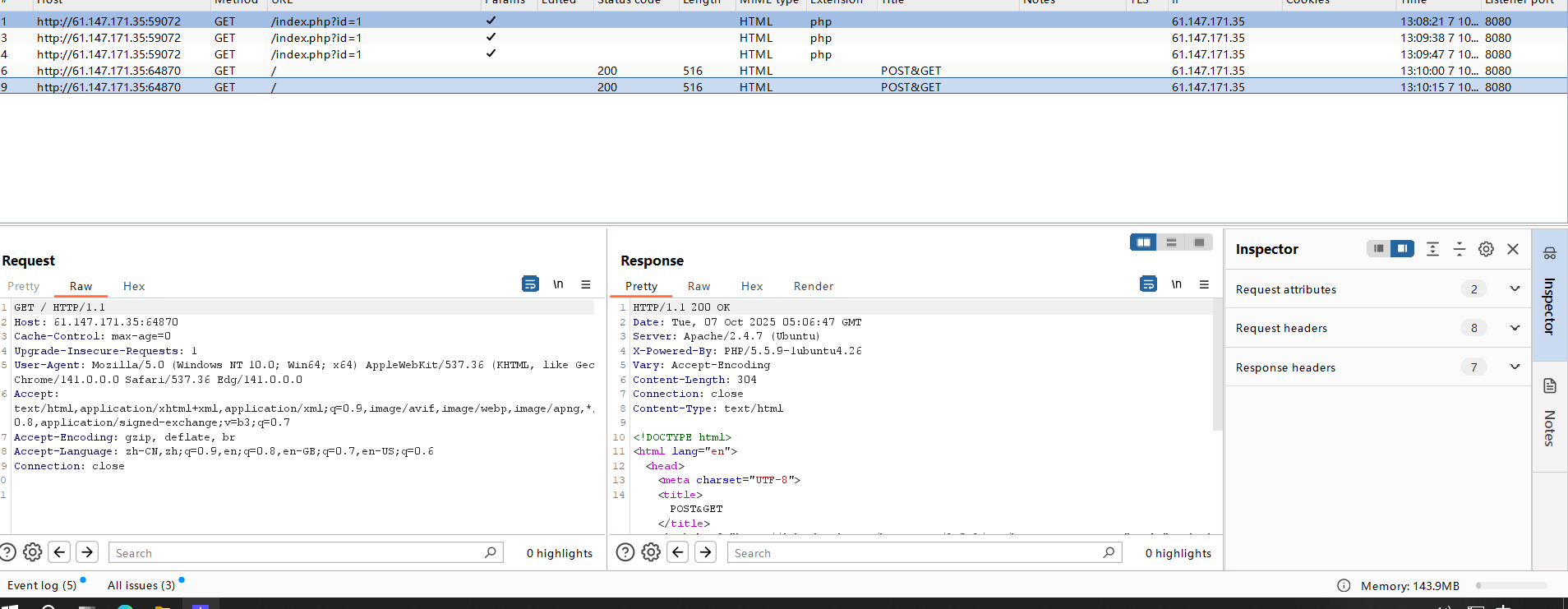This screenshot has height=609, width=1568.
Task: Switch to side-by-side request/response layout
Action: 1143,242
